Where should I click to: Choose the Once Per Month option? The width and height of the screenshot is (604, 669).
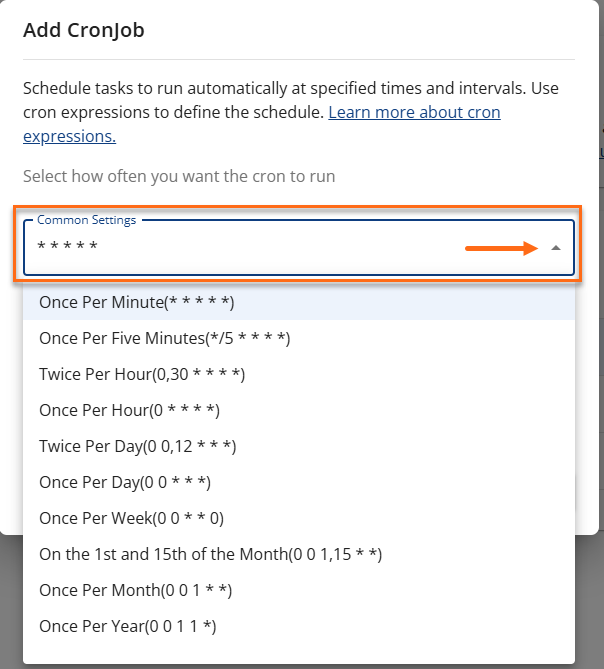click(135, 590)
